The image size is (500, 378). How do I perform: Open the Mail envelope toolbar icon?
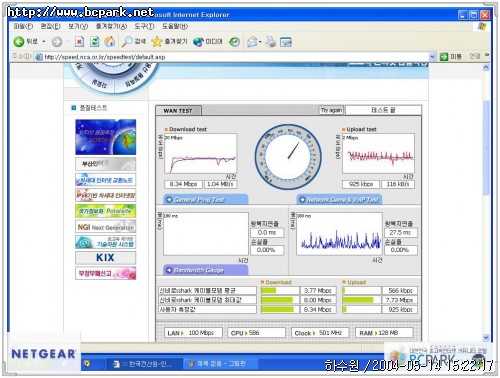pyautogui.click(x=252, y=42)
